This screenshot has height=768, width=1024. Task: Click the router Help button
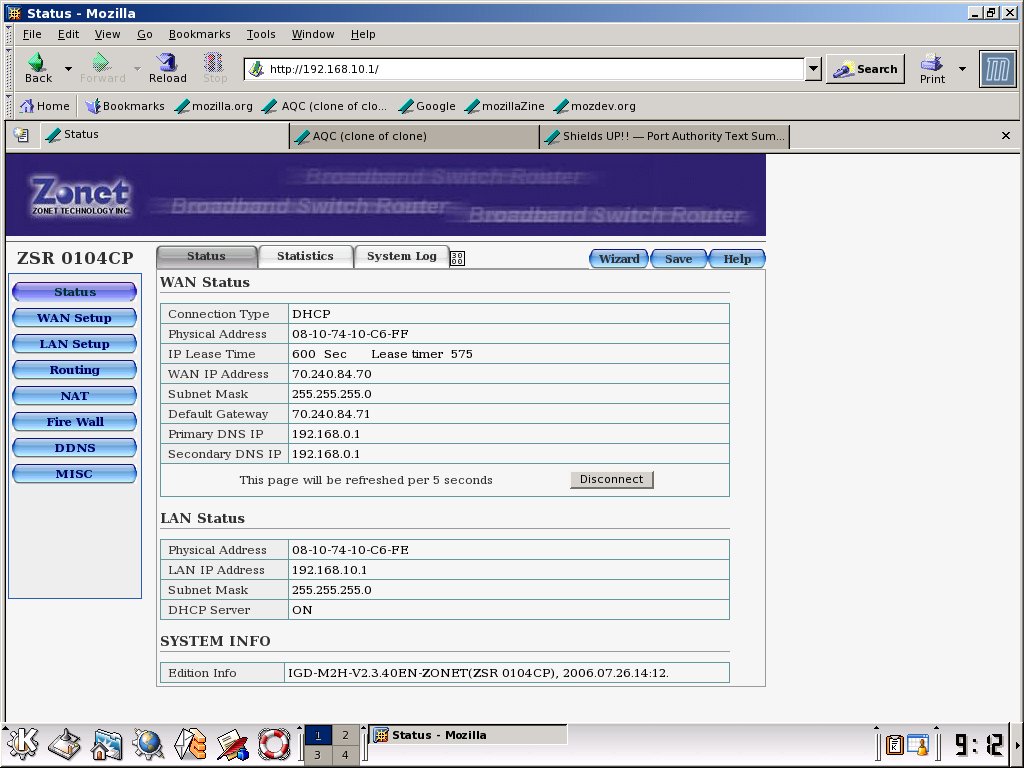click(737, 259)
